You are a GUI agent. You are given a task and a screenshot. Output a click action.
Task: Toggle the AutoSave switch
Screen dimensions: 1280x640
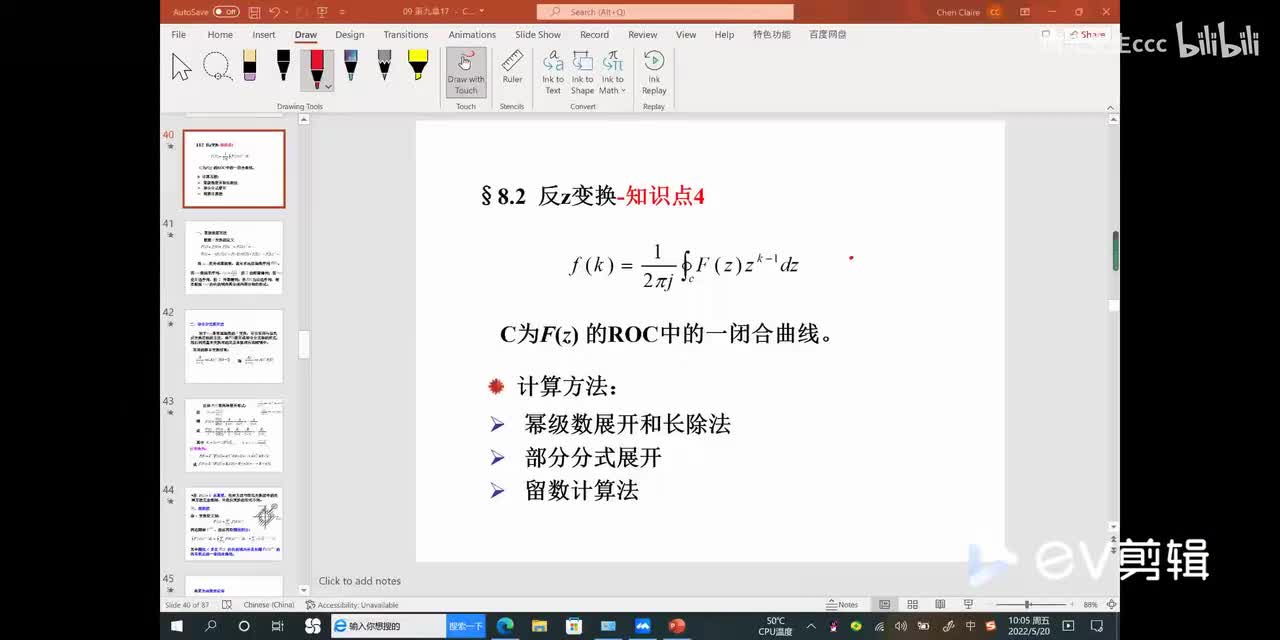[x=226, y=12]
